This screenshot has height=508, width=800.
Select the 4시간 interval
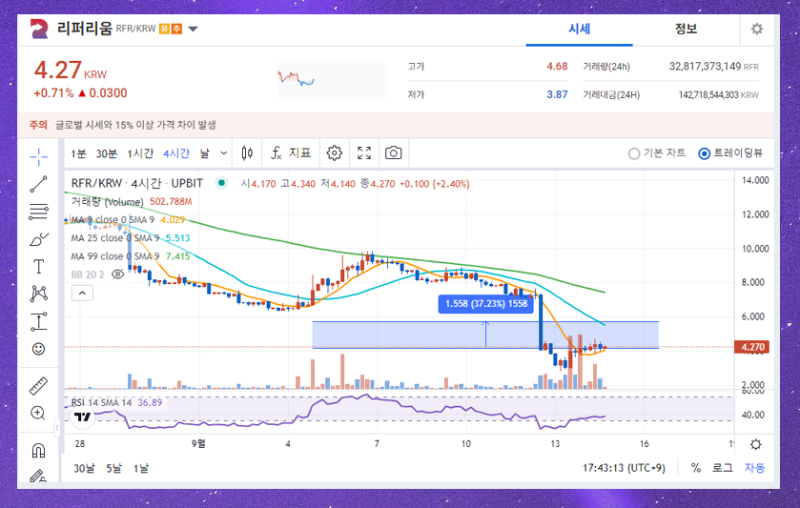tap(176, 154)
